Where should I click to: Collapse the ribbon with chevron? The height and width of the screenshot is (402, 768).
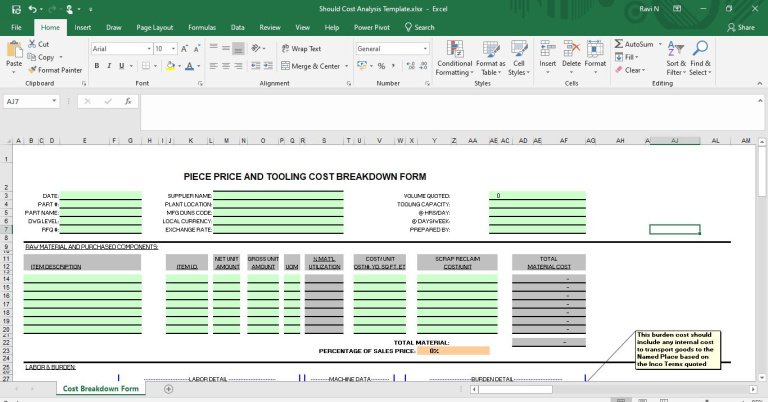pyautogui.click(x=760, y=84)
